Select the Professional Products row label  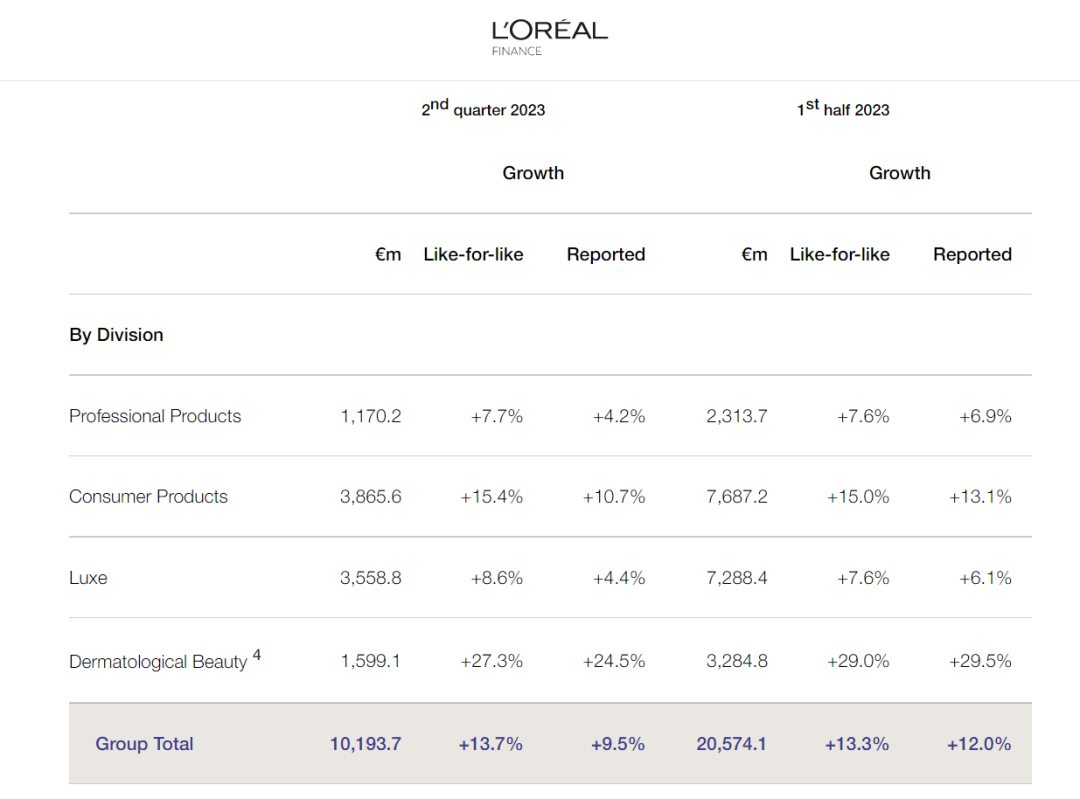(x=155, y=416)
